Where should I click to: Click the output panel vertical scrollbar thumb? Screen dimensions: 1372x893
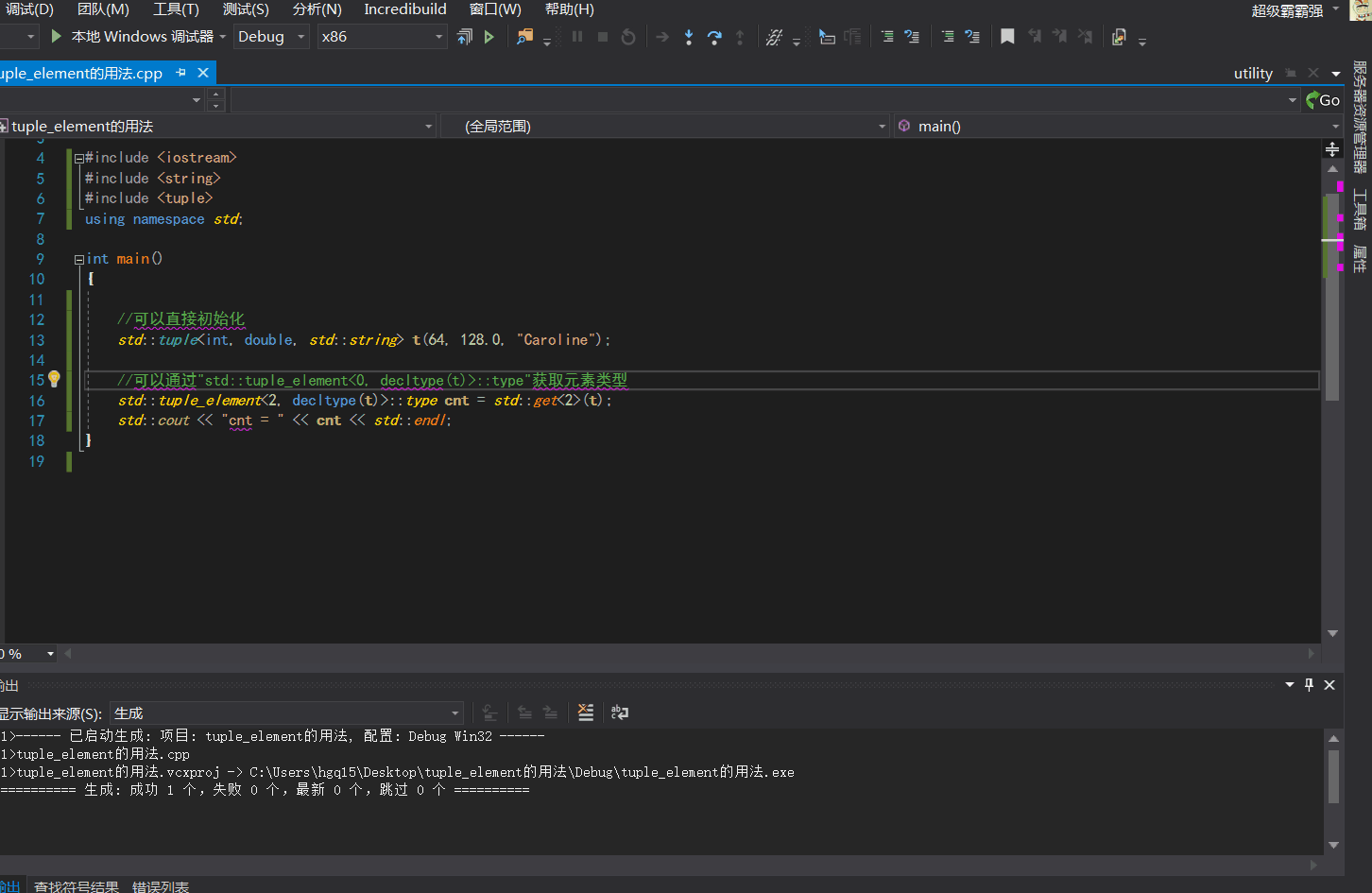(x=1333, y=777)
